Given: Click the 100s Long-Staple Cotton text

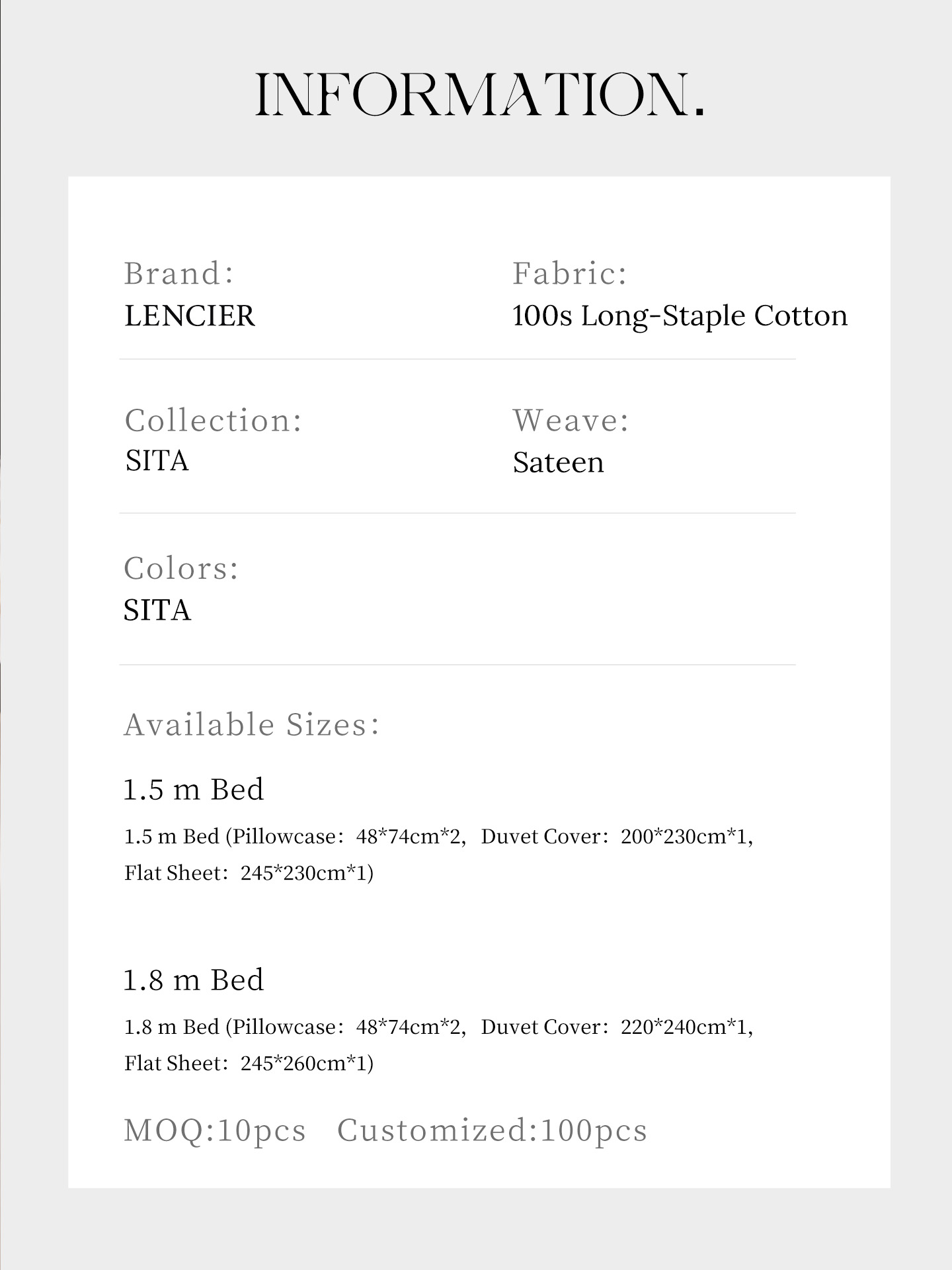Looking at the screenshot, I should [x=680, y=316].
